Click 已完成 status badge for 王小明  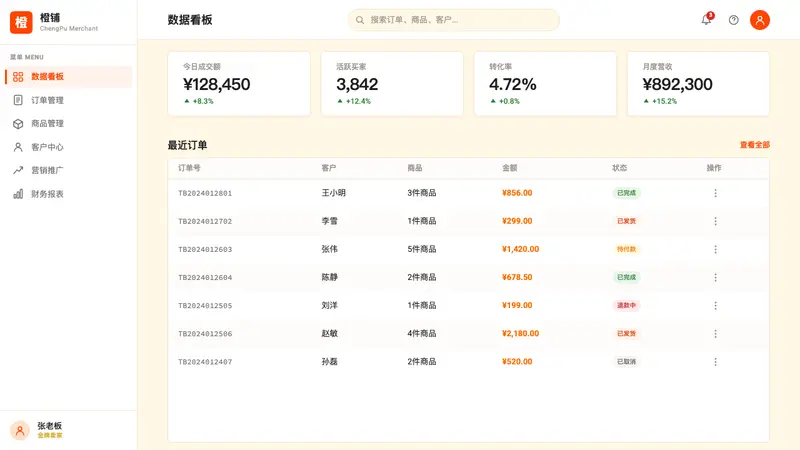pyautogui.click(x=627, y=193)
